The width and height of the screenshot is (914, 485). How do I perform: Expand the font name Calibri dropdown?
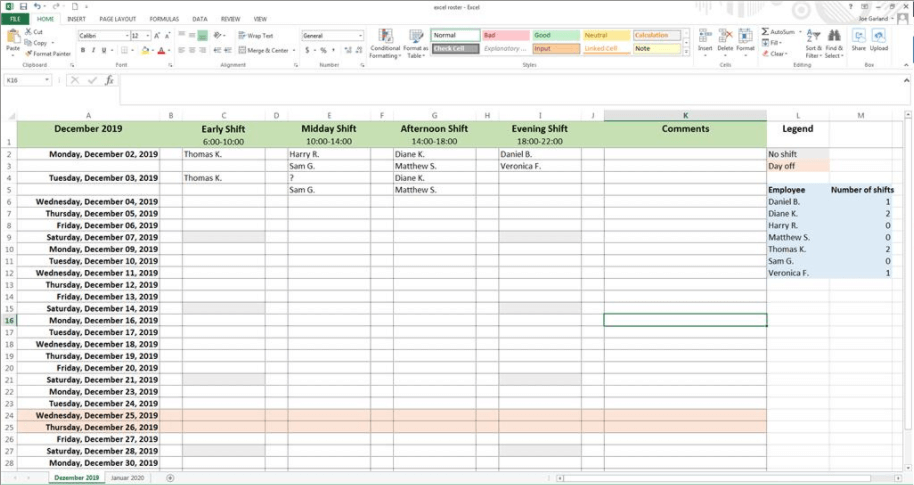pos(125,36)
